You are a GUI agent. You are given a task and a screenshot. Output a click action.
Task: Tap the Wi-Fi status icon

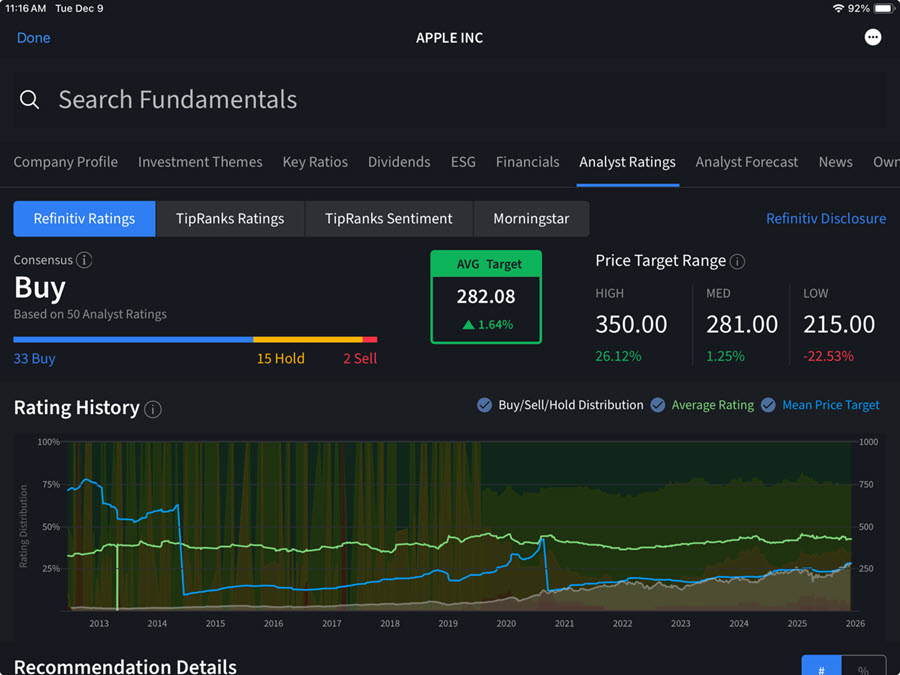point(837,8)
